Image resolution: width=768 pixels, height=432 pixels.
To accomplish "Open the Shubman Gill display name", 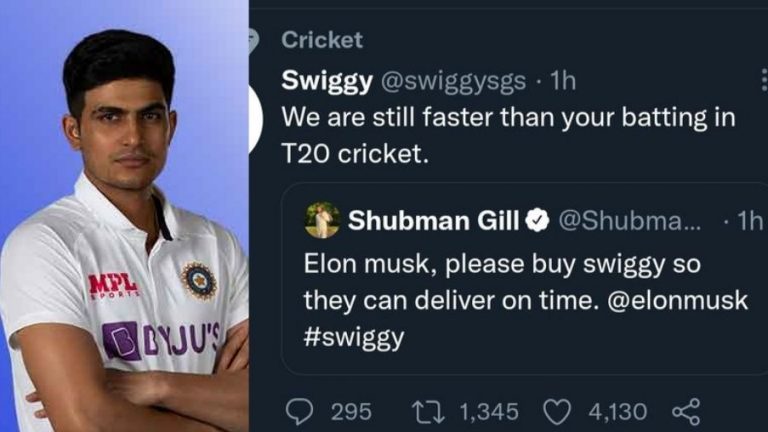I will click(x=433, y=222).
